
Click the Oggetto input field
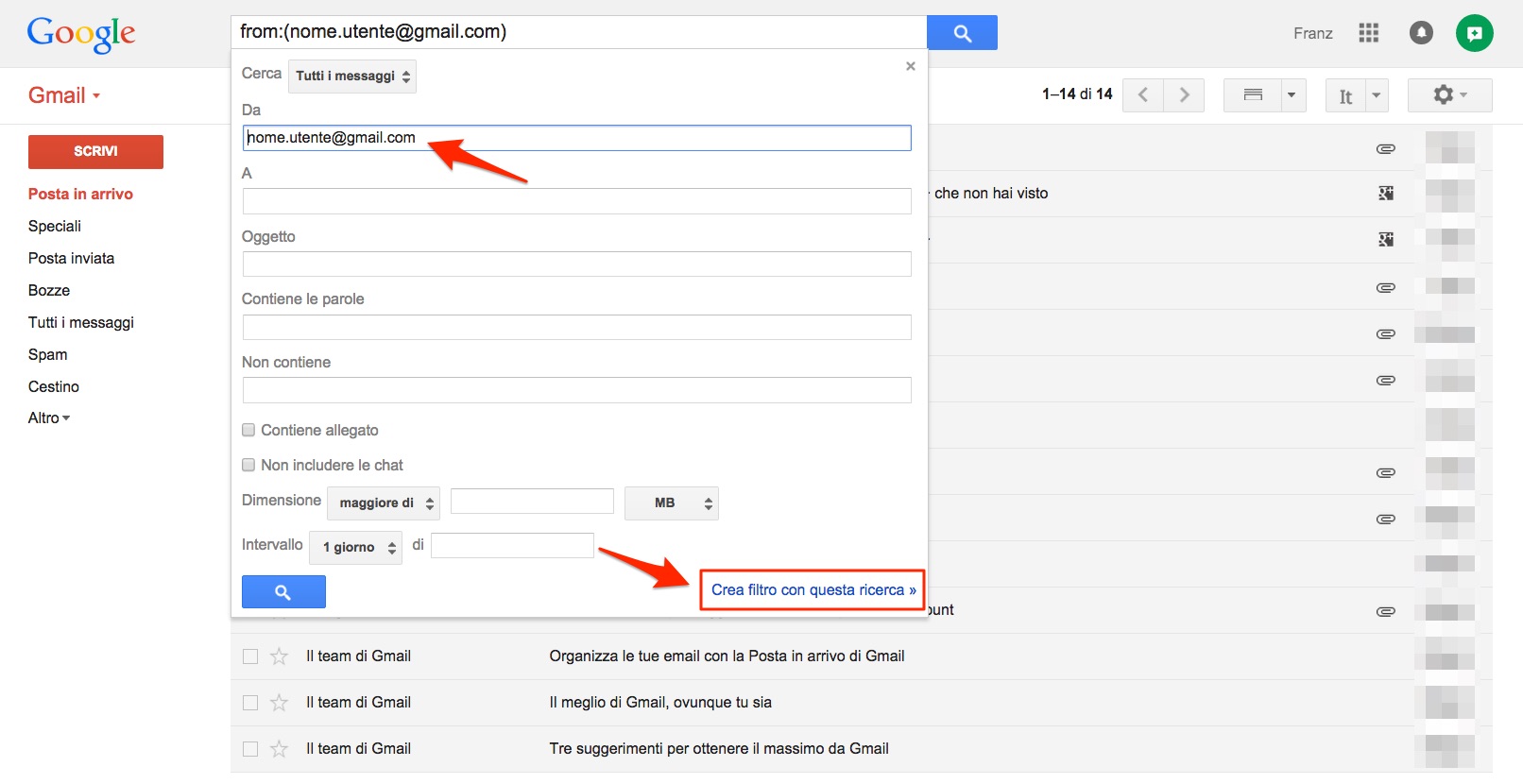tap(577, 264)
